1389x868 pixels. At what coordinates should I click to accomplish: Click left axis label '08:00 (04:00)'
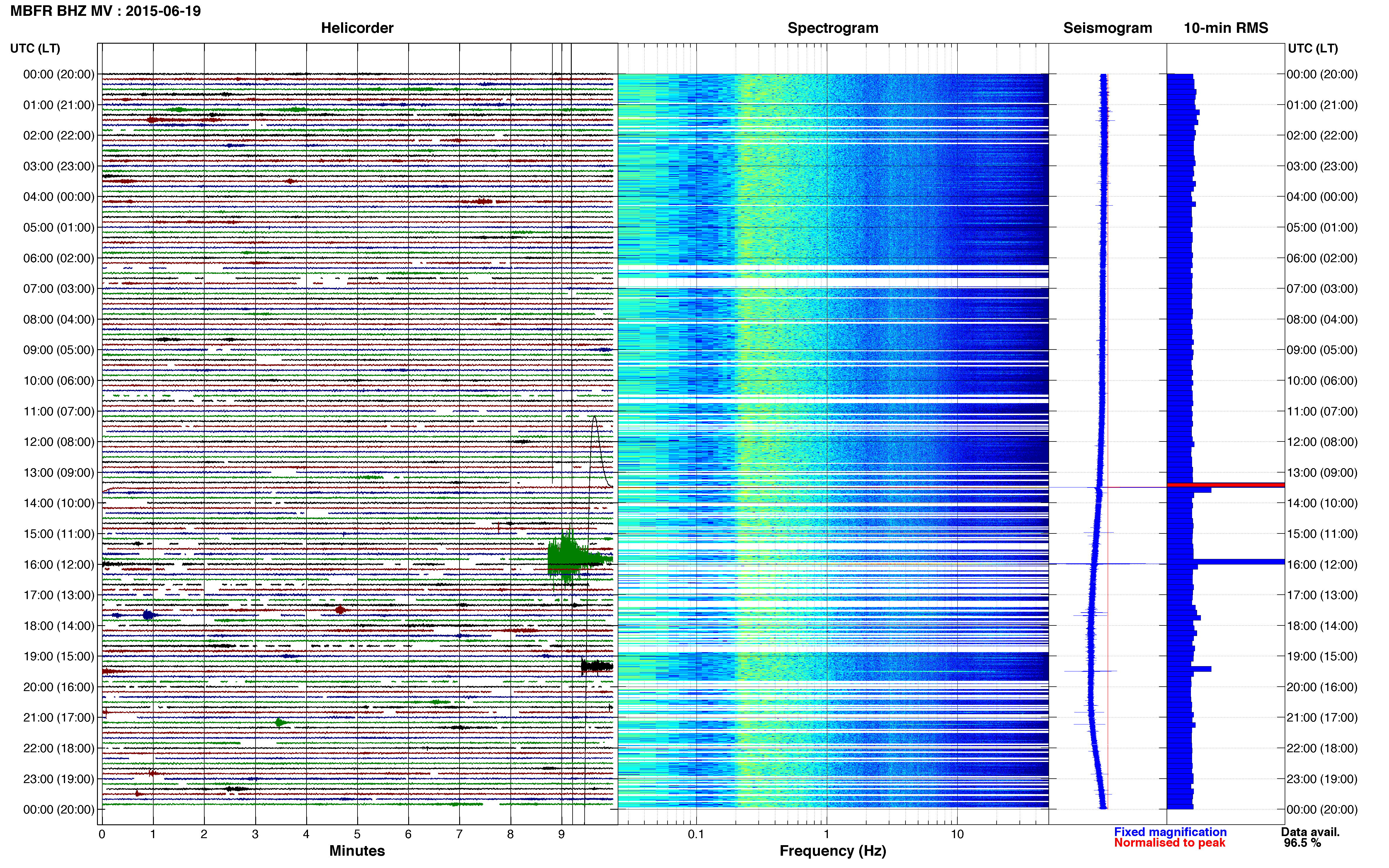point(59,319)
